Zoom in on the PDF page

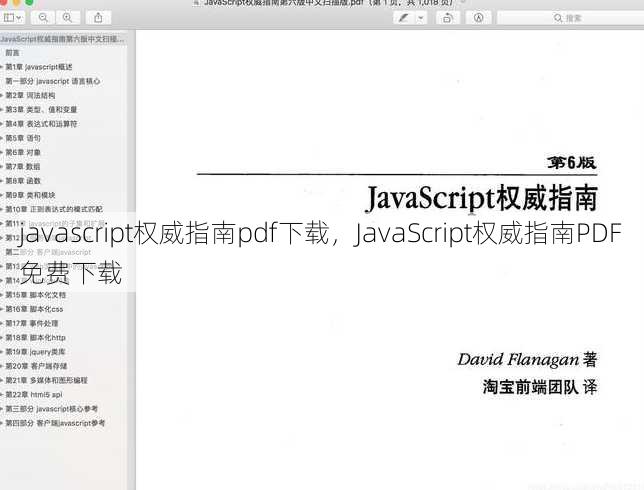67,18
